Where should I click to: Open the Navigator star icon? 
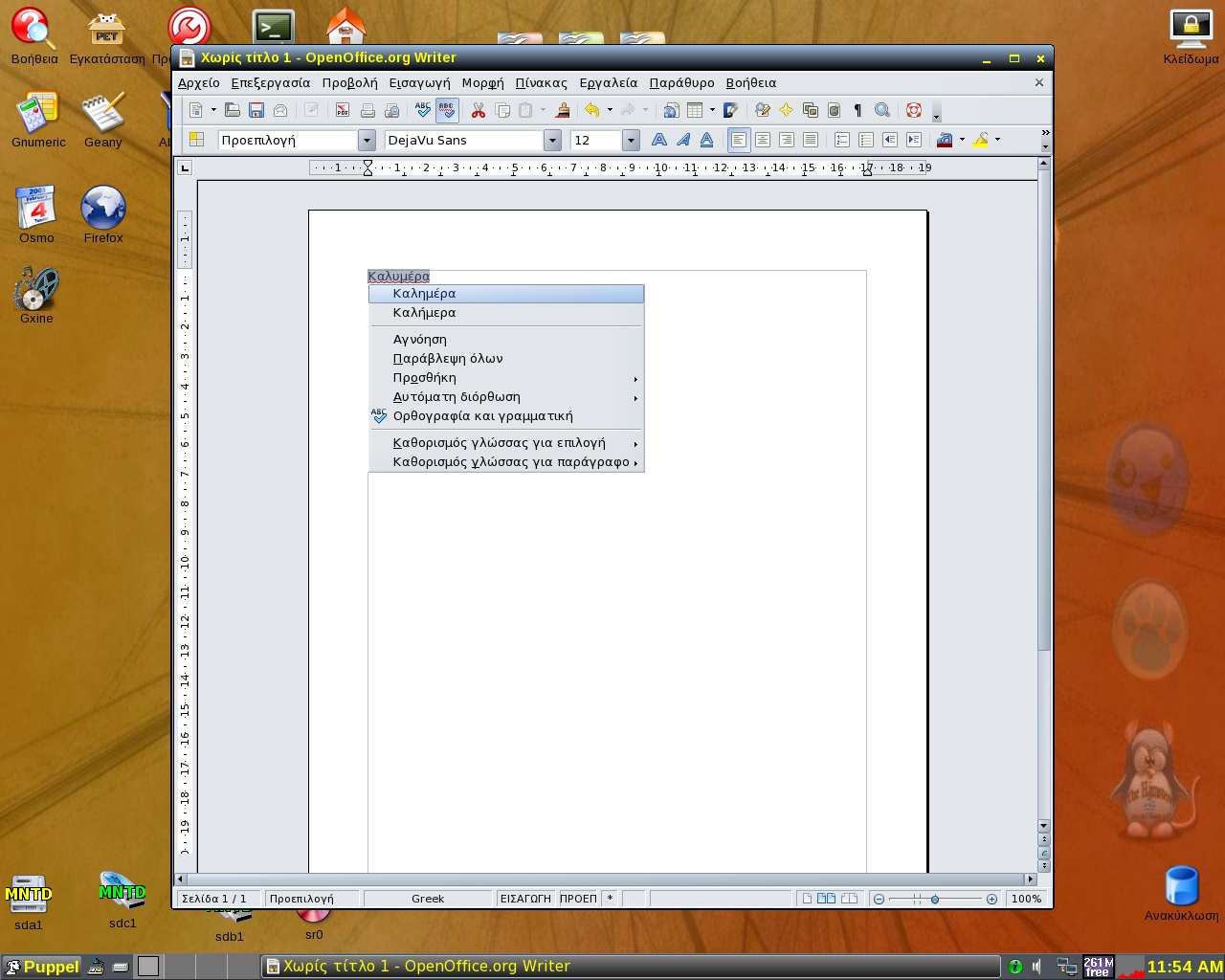point(787,110)
